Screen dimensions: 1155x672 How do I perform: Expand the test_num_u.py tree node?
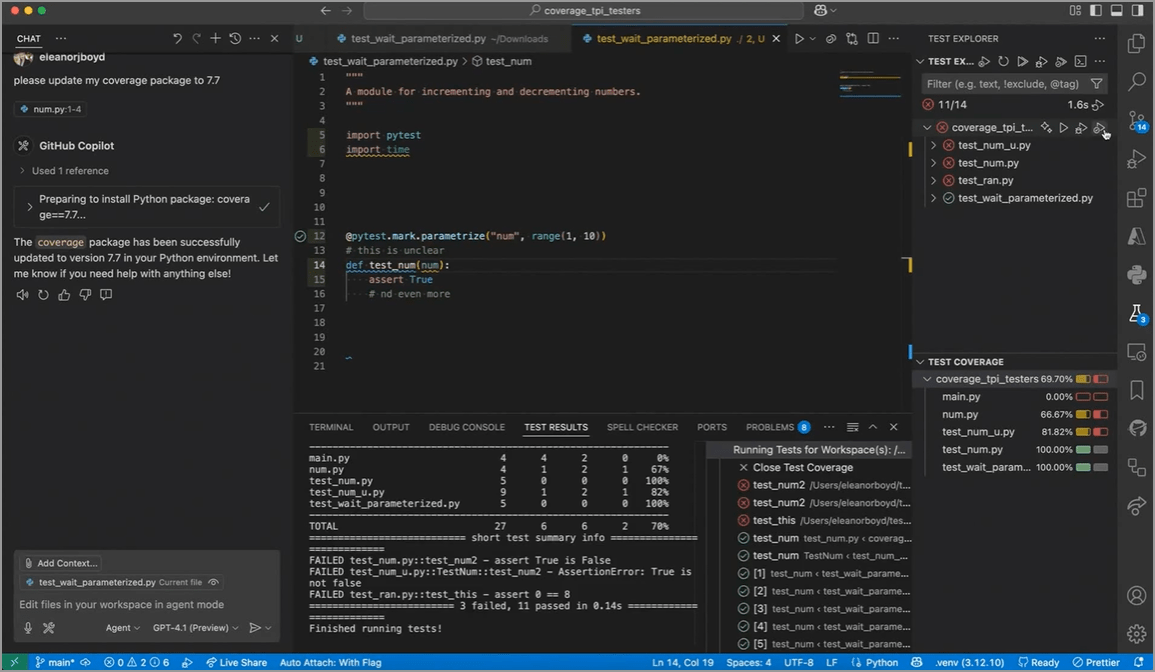pos(934,146)
